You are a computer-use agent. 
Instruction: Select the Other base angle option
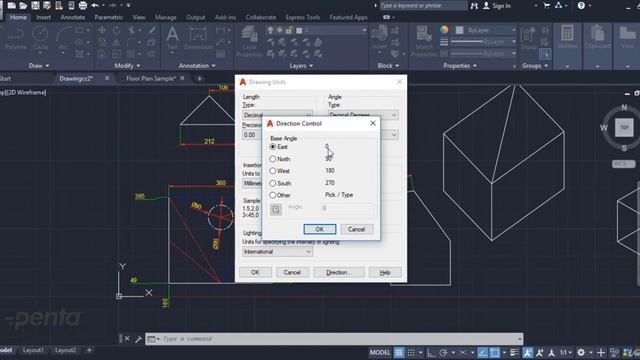pyautogui.click(x=273, y=195)
